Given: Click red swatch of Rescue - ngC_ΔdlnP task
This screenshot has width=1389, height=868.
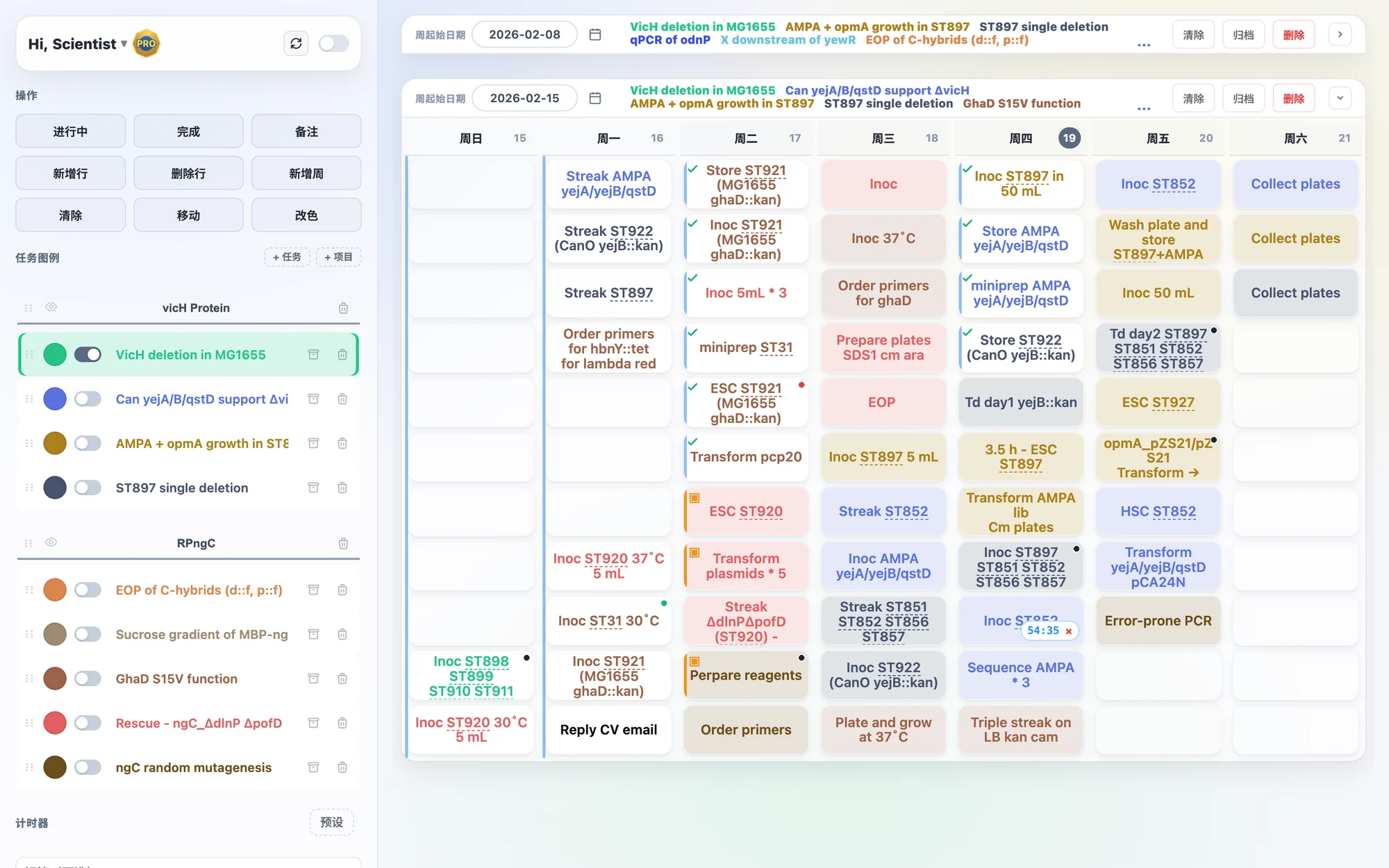Looking at the screenshot, I should [x=55, y=724].
